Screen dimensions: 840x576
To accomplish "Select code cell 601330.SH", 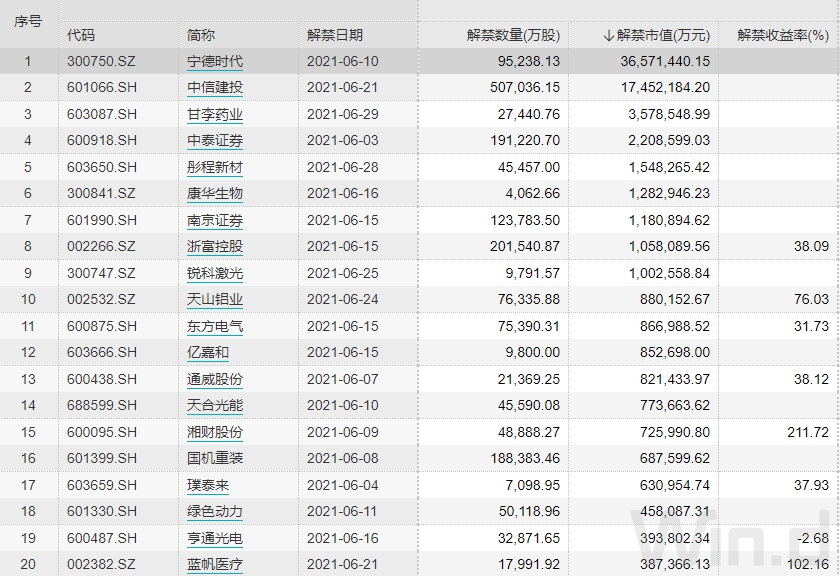I will point(102,512).
